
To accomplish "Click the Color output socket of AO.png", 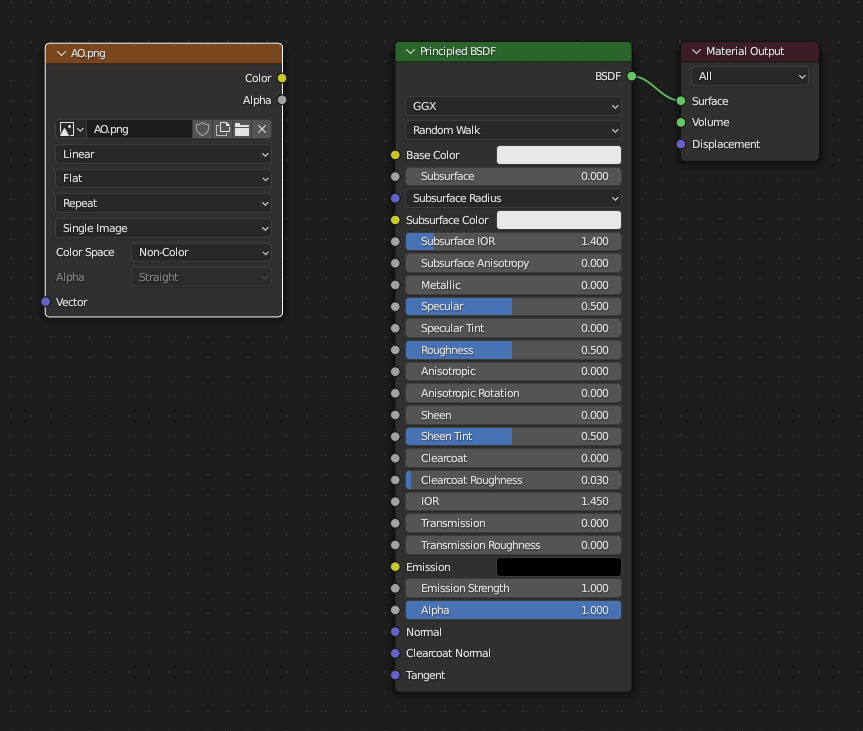I will pyautogui.click(x=282, y=78).
